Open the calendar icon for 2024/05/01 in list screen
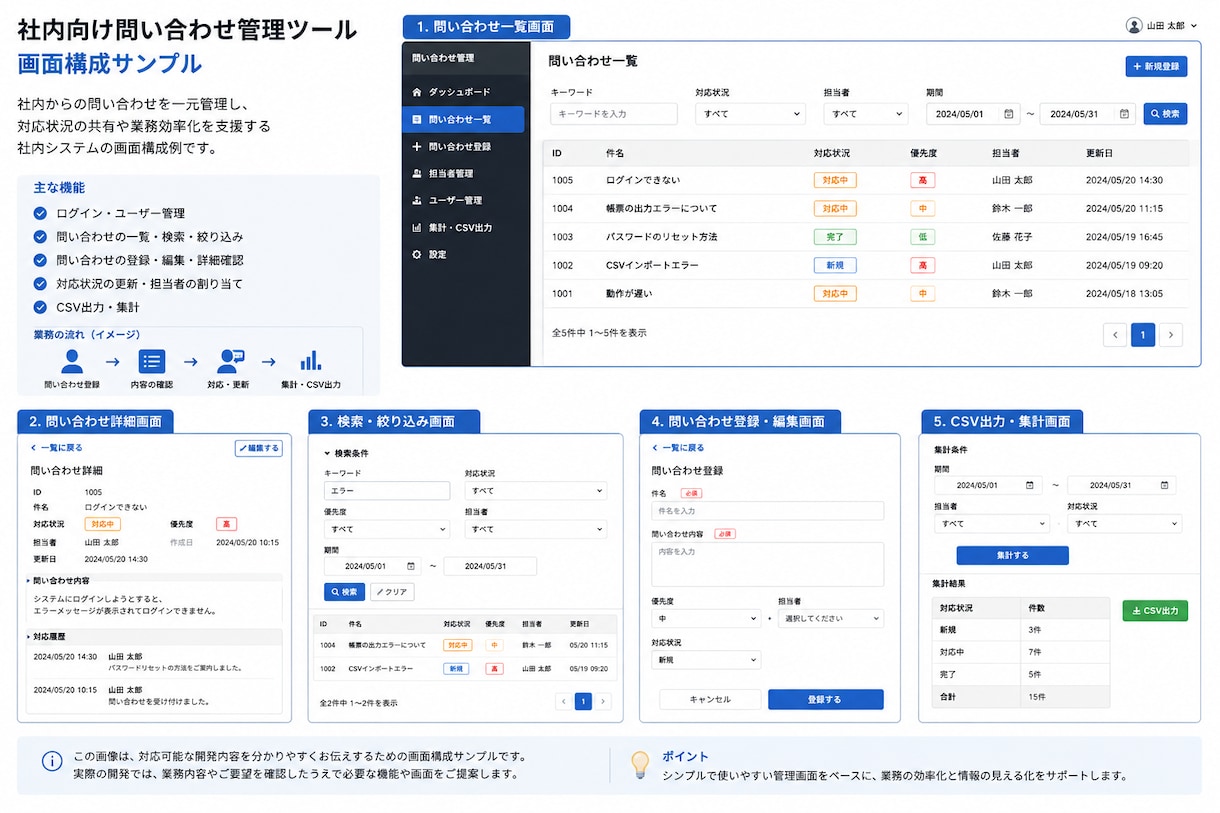This screenshot has width=1220, height=813. pyautogui.click(x=1009, y=114)
